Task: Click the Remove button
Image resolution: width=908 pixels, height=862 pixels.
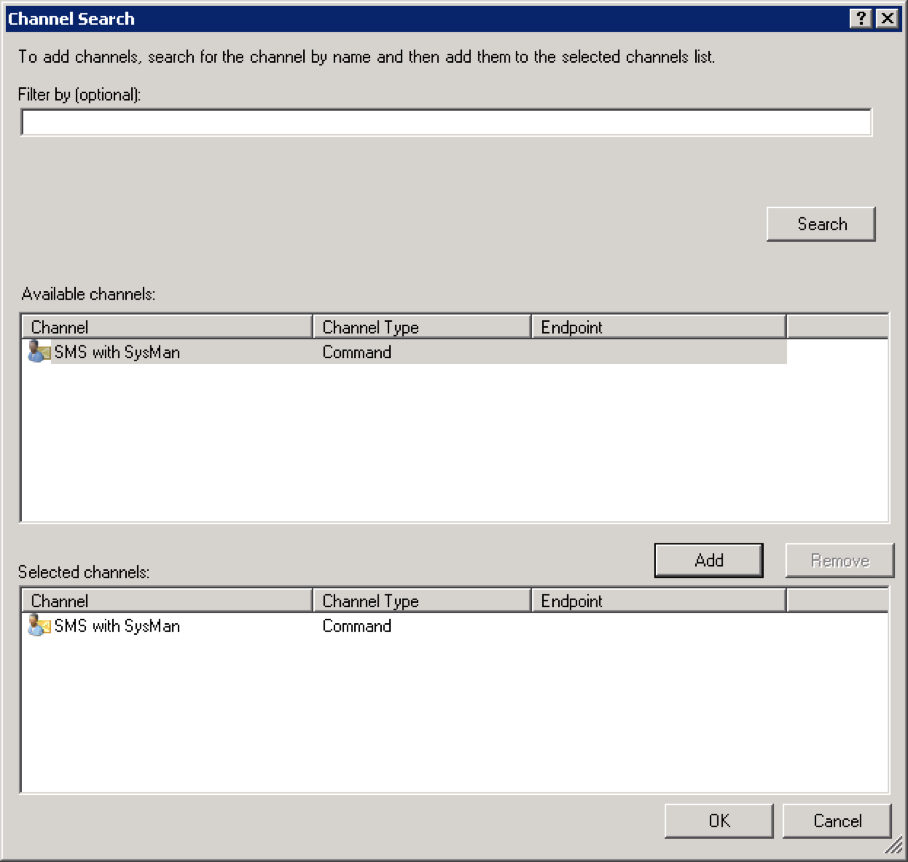Action: point(839,560)
